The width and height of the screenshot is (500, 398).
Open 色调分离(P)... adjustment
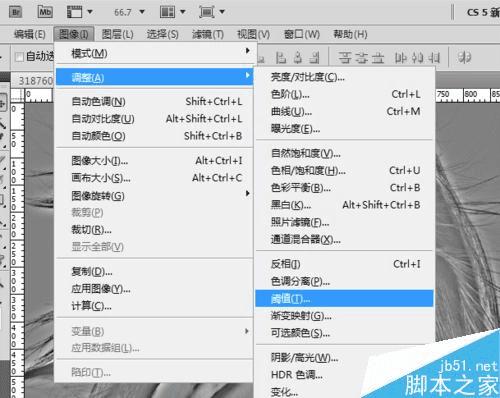[345, 281]
